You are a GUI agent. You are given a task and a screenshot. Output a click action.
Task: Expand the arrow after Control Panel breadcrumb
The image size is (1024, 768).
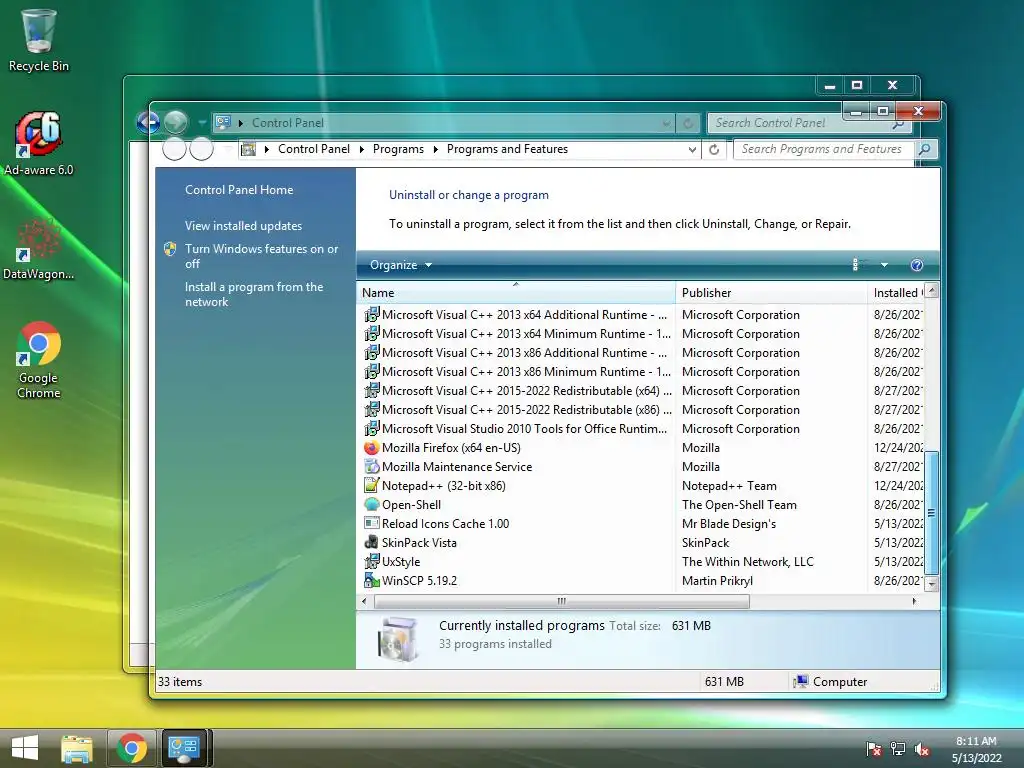point(361,150)
